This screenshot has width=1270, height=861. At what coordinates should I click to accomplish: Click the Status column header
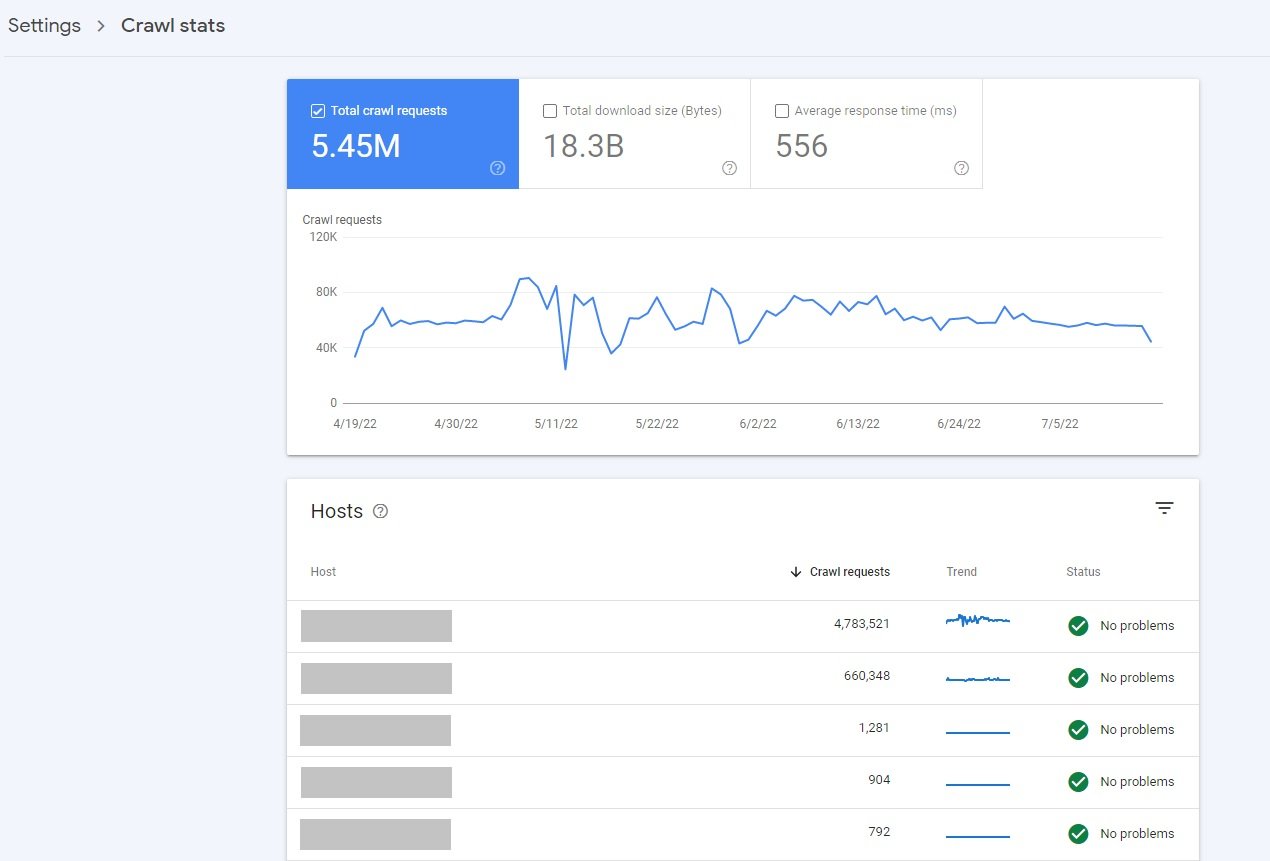1083,572
